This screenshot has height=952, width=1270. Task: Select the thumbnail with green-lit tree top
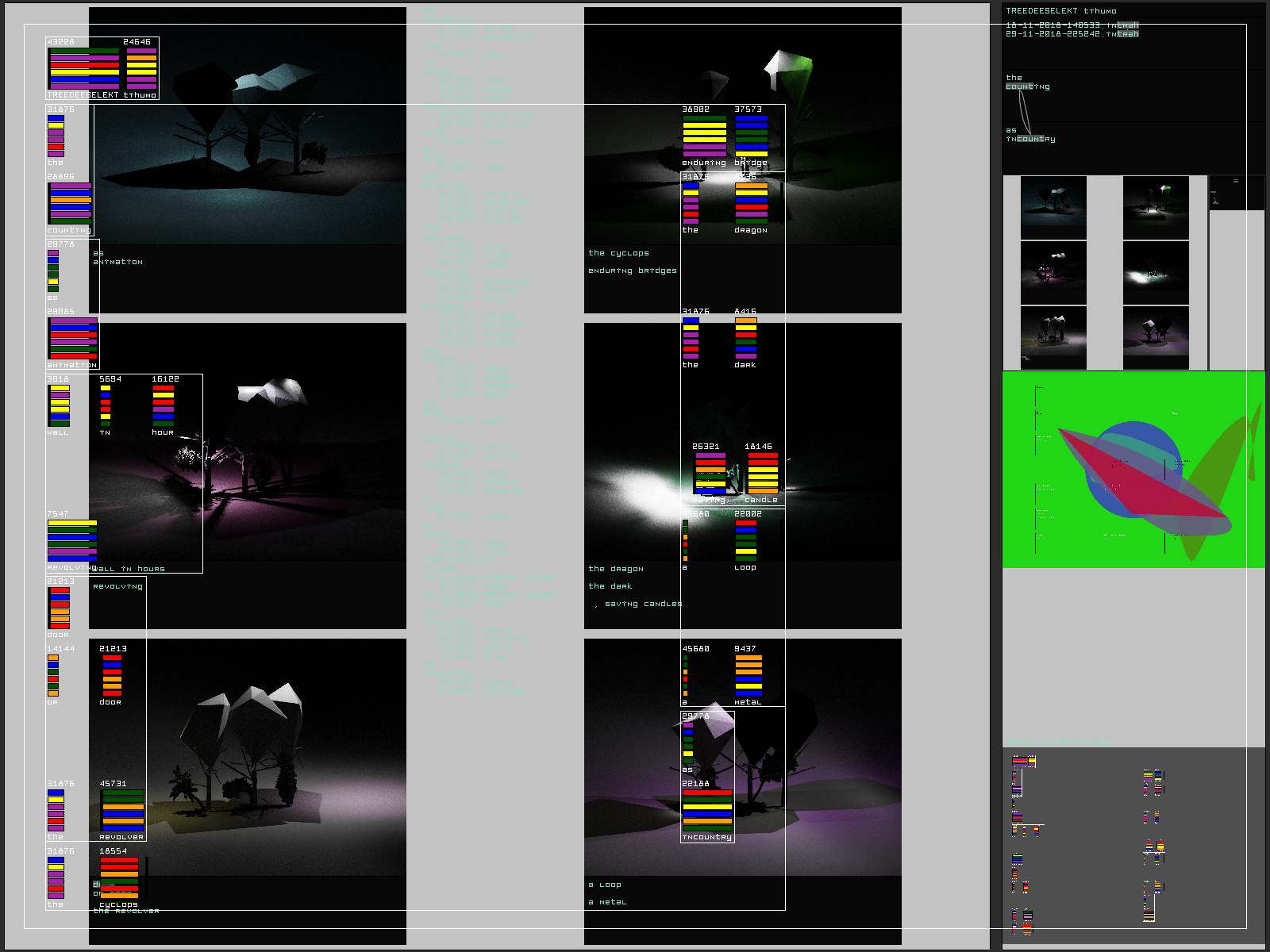1156,208
